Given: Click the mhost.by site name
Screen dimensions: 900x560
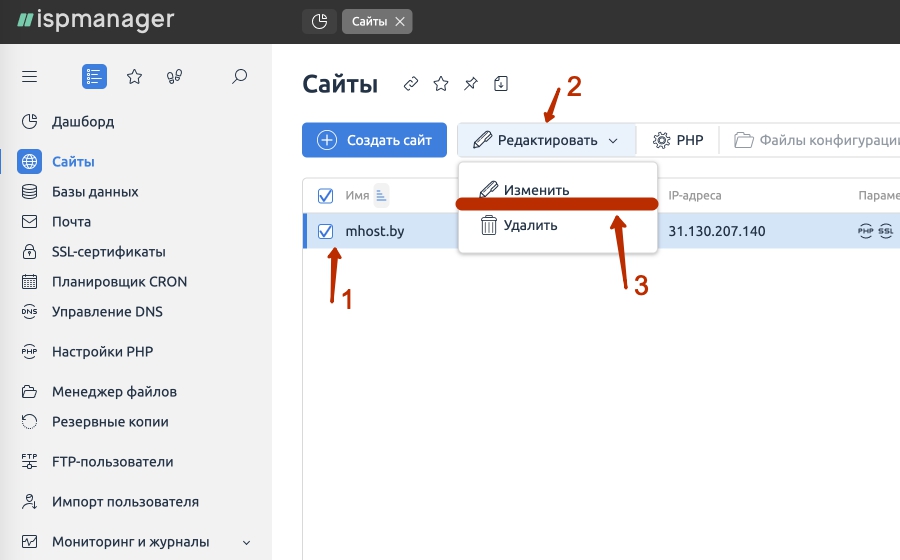Looking at the screenshot, I should click(x=375, y=231).
